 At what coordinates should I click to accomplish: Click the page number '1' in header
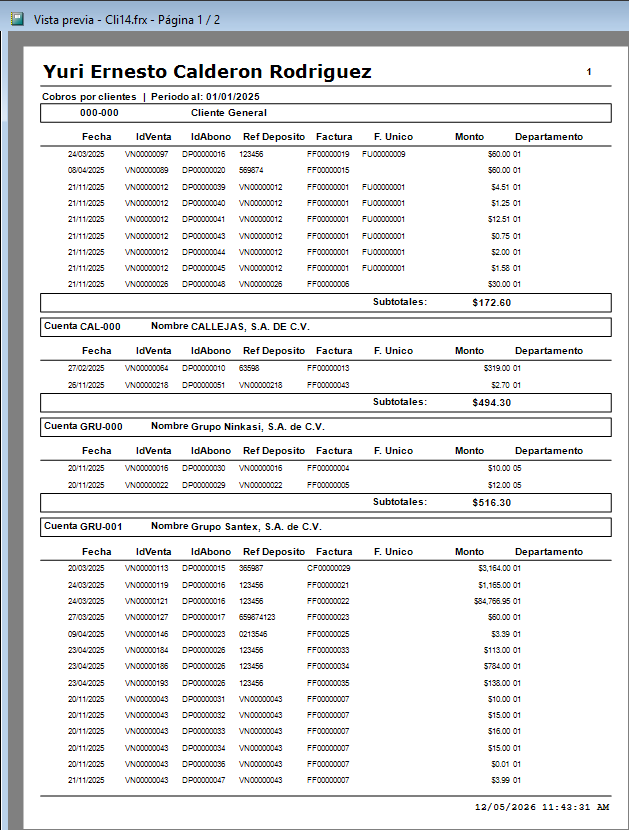589,72
